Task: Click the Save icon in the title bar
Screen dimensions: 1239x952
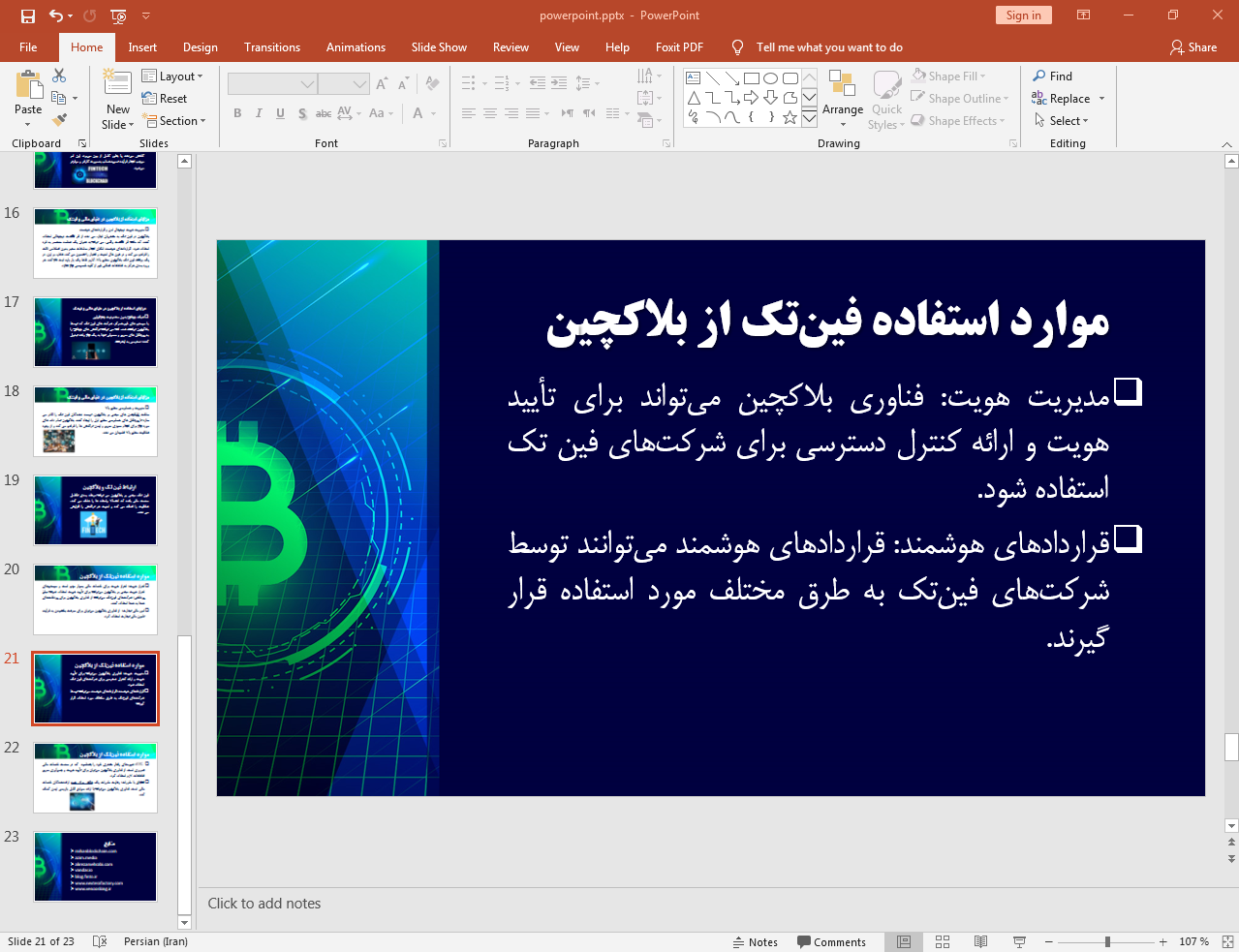Action: [27, 15]
